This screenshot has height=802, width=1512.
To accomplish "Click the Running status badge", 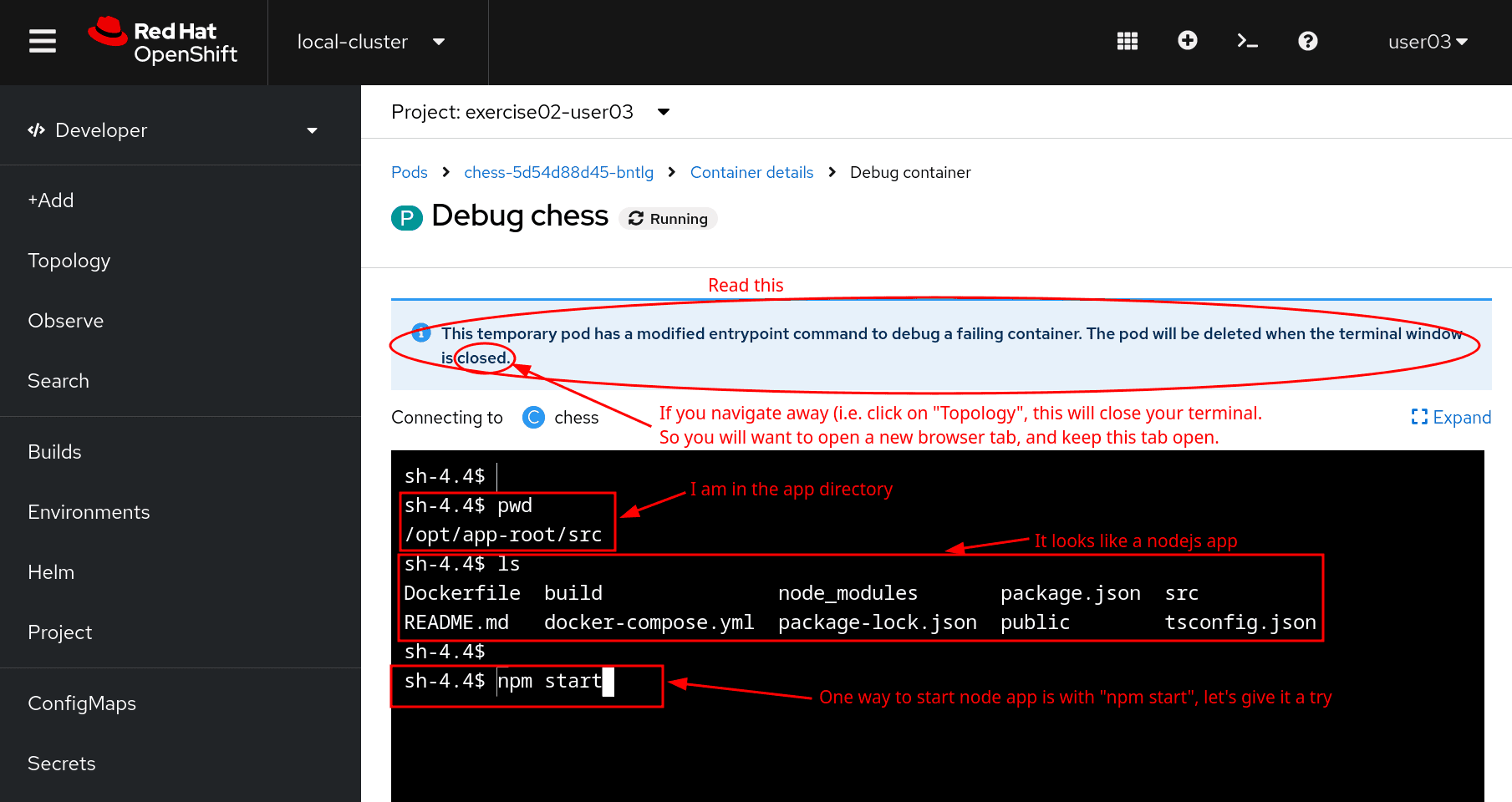I will 669,218.
